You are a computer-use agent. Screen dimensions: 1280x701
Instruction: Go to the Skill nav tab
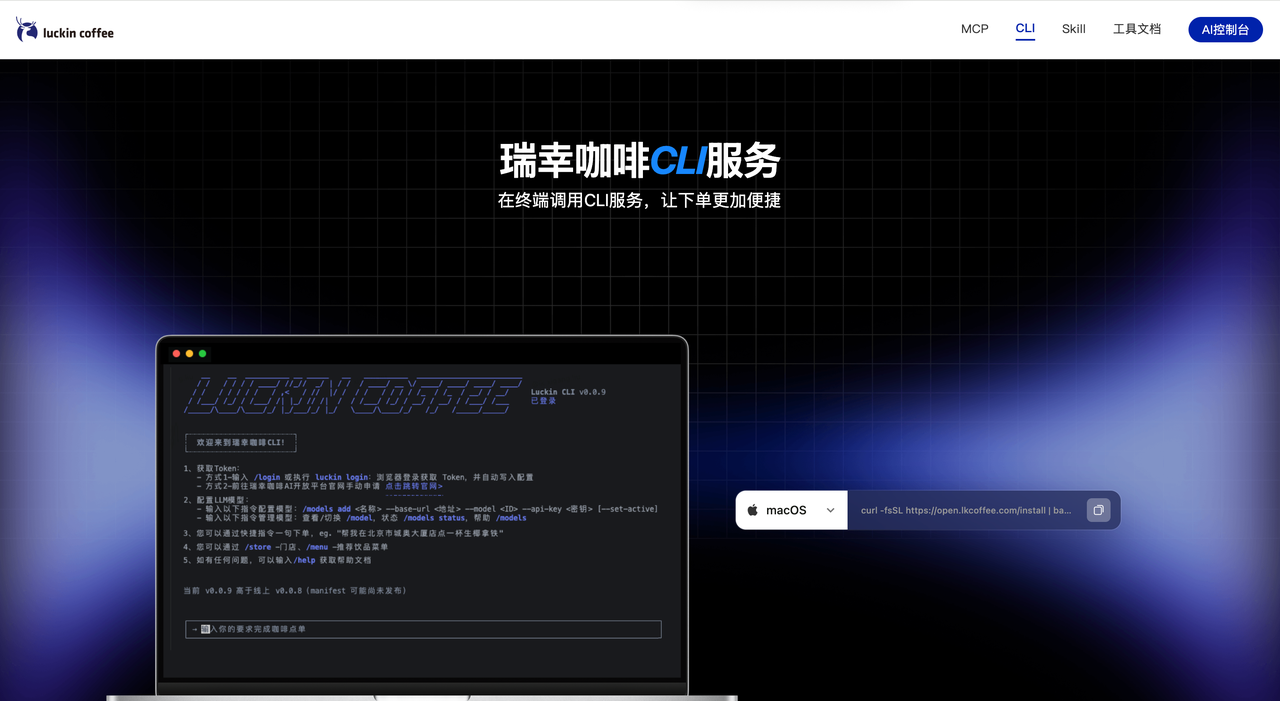click(x=1073, y=29)
